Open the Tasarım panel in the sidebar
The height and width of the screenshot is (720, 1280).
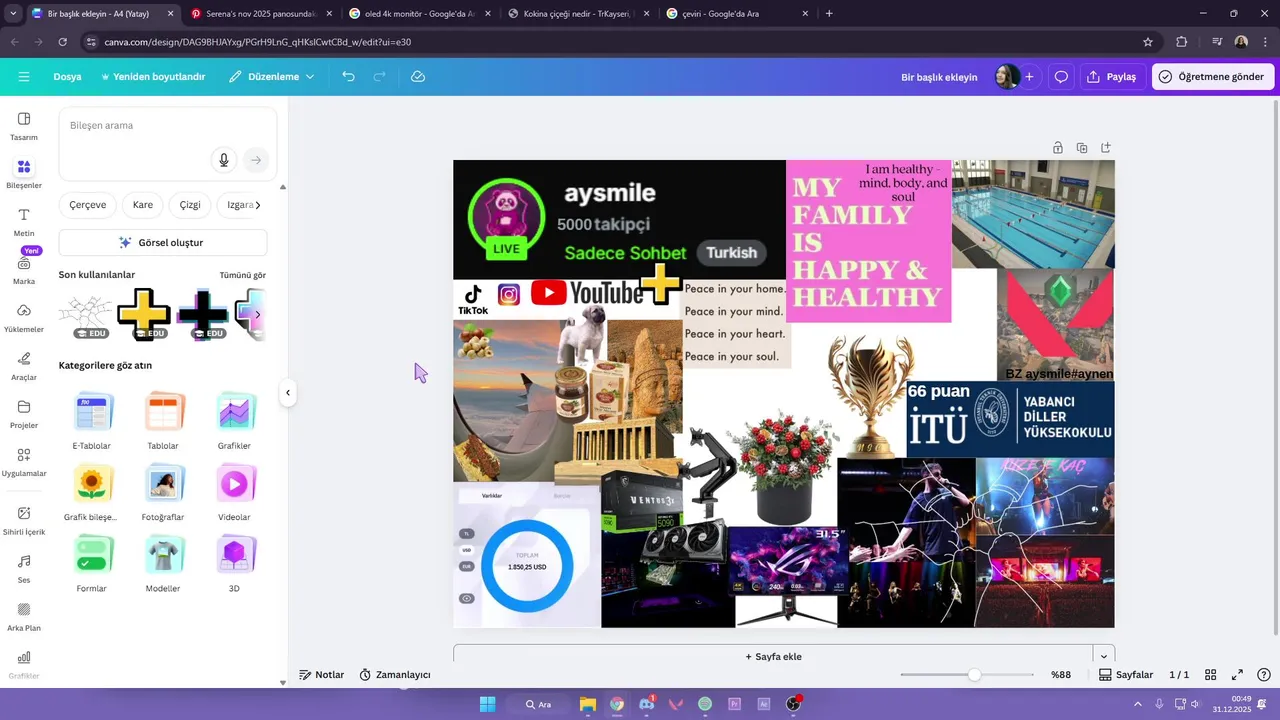click(24, 126)
